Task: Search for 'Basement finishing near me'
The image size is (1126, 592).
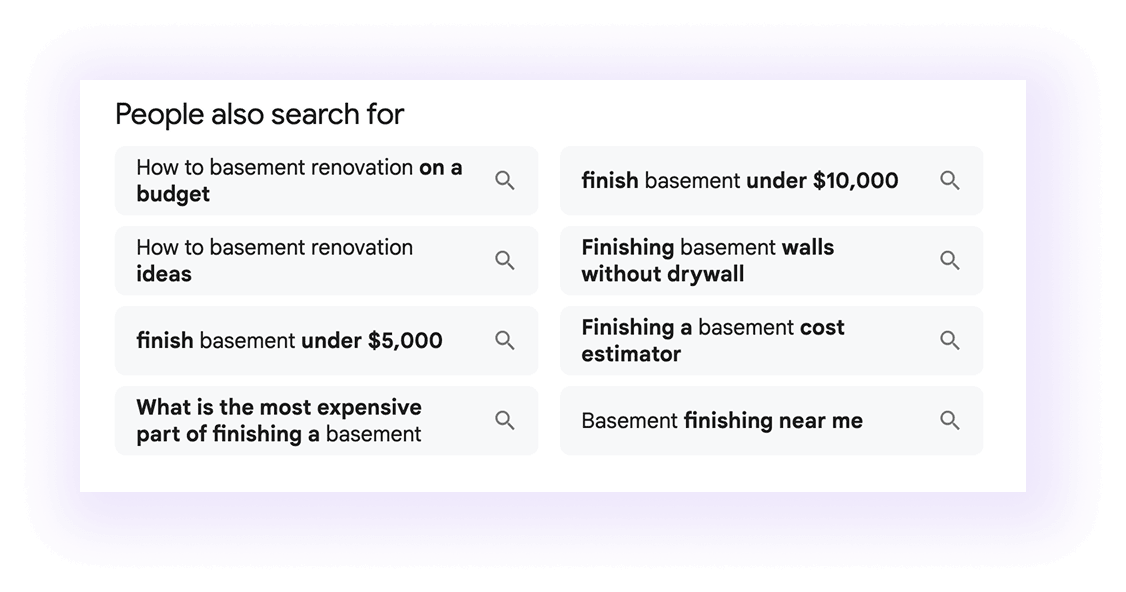Action: (721, 420)
